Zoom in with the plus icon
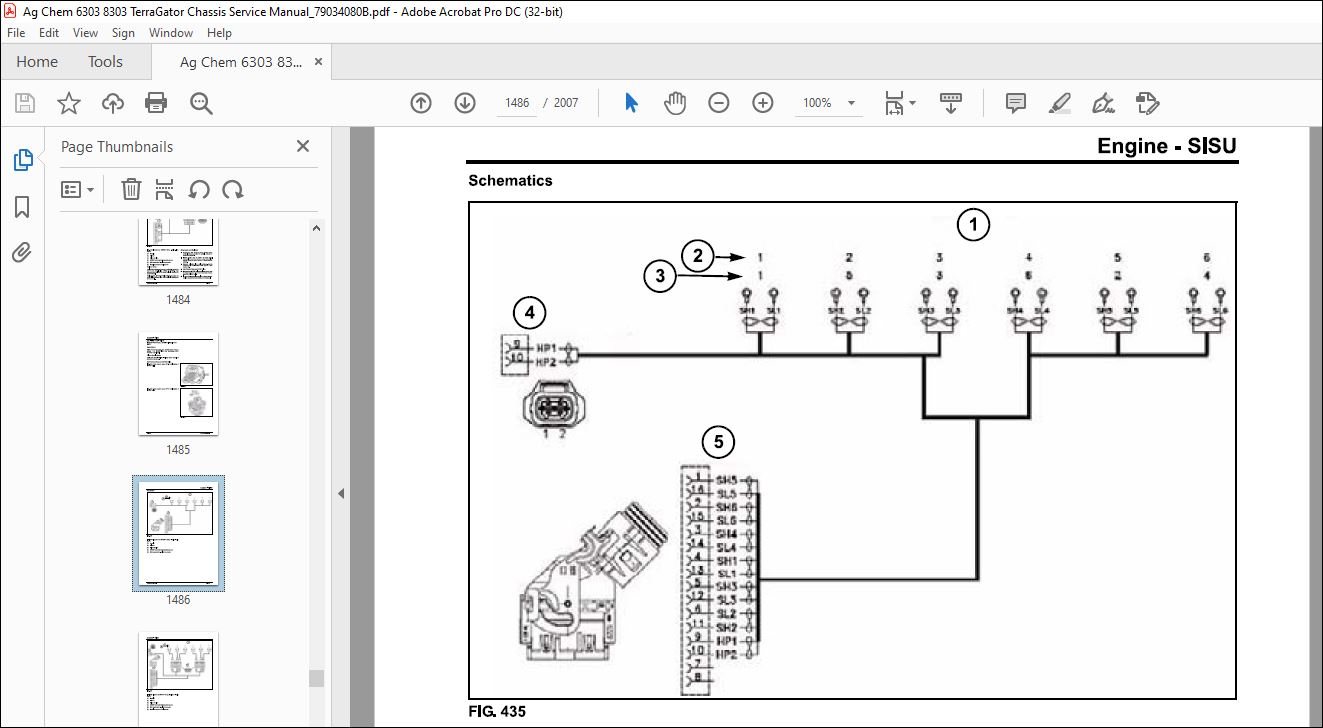The height and width of the screenshot is (728, 1323). pyautogui.click(x=763, y=103)
